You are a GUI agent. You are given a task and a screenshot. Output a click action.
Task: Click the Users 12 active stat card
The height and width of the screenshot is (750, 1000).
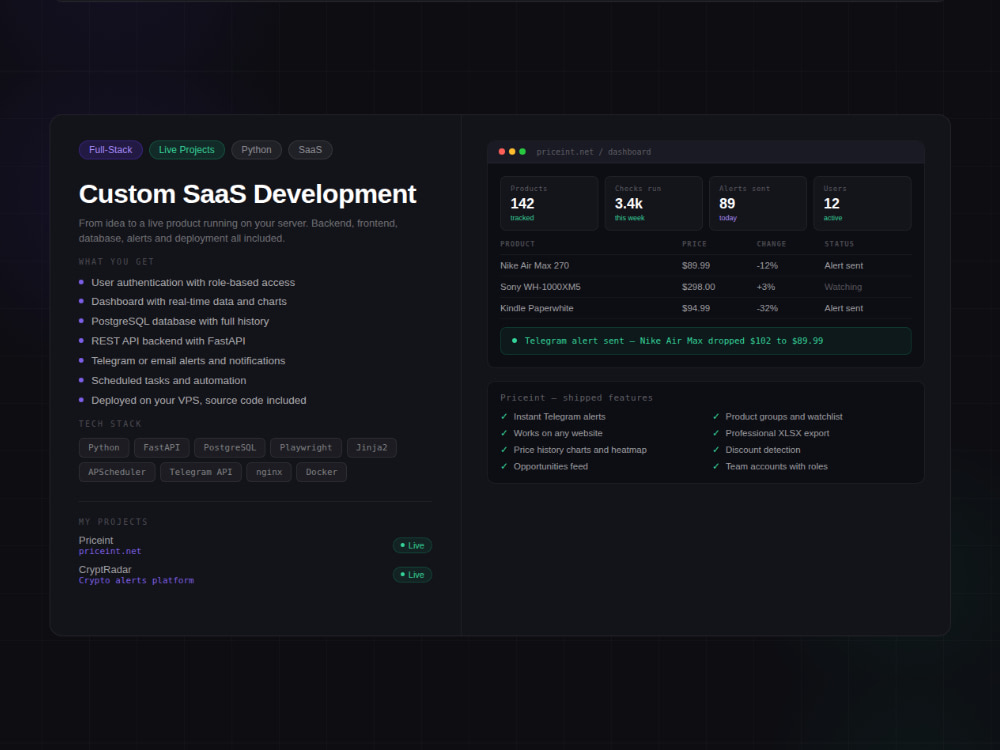coord(862,203)
